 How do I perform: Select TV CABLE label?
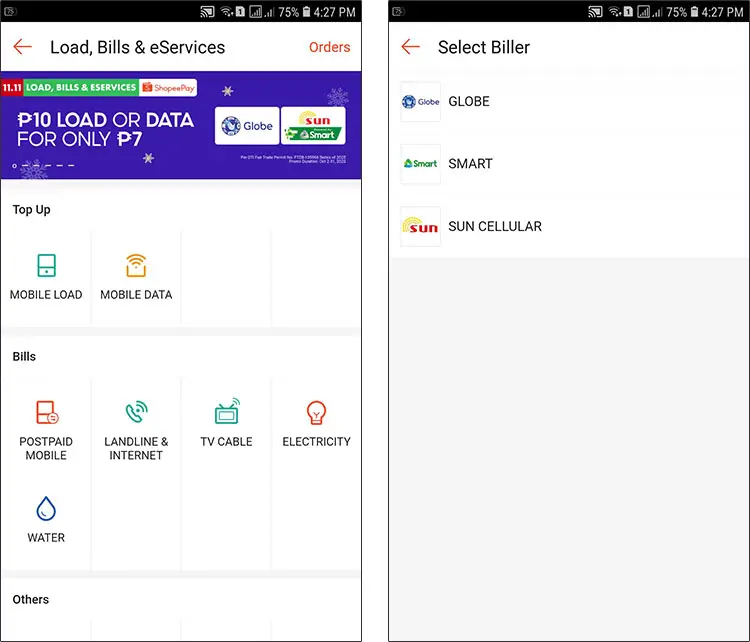pos(226,442)
